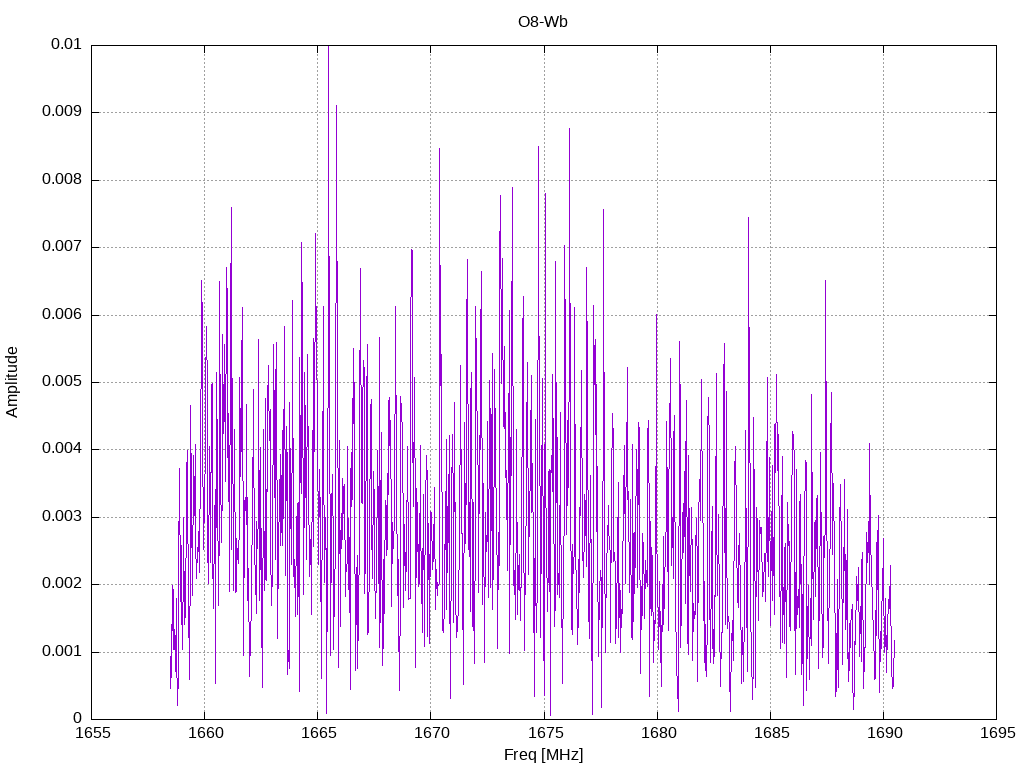
Task: Click the y-axis tick label 0.001
Action: click(x=62, y=652)
